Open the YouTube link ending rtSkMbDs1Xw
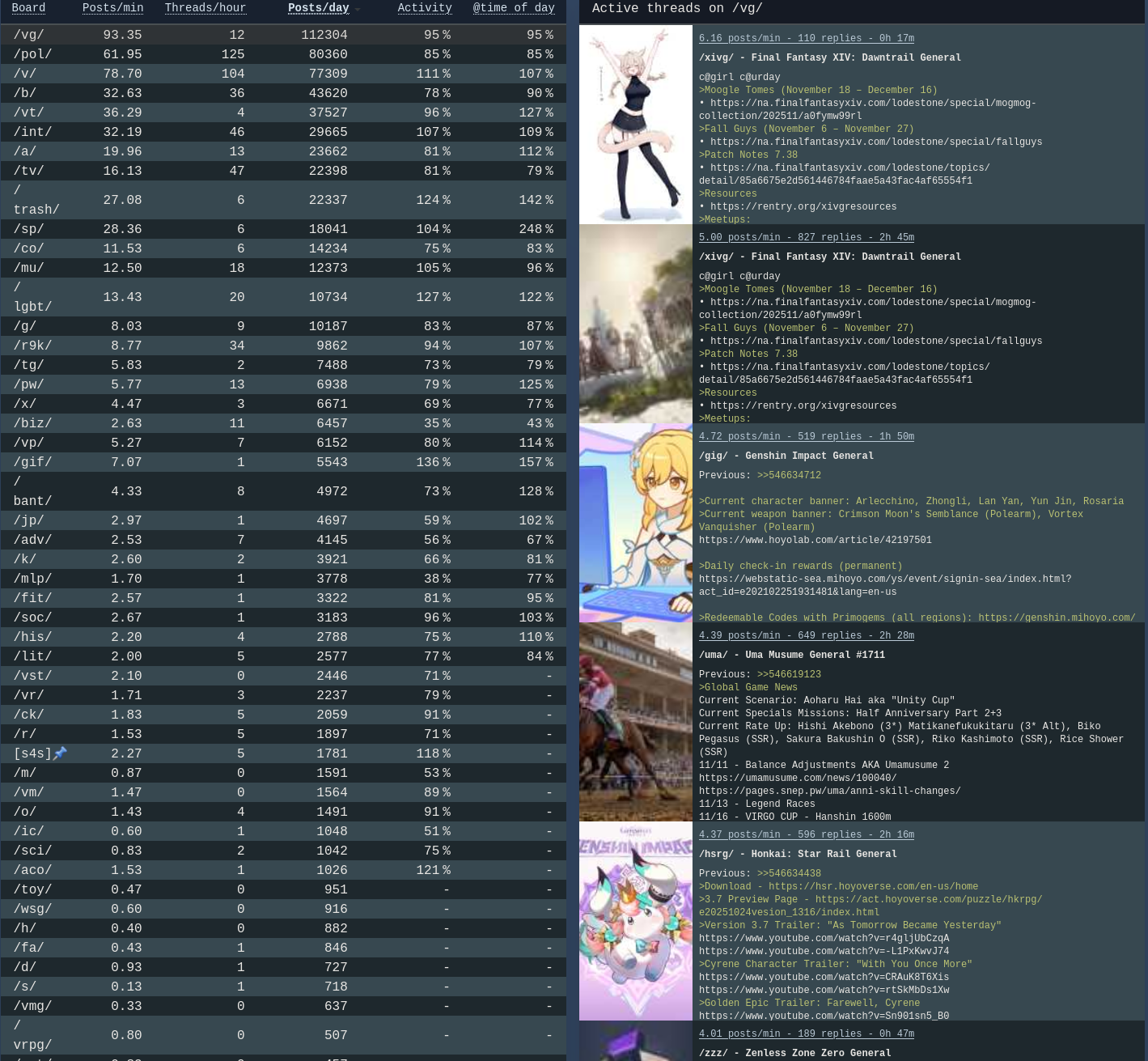The height and width of the screenshot is (1061, 1148). point(824,990)
